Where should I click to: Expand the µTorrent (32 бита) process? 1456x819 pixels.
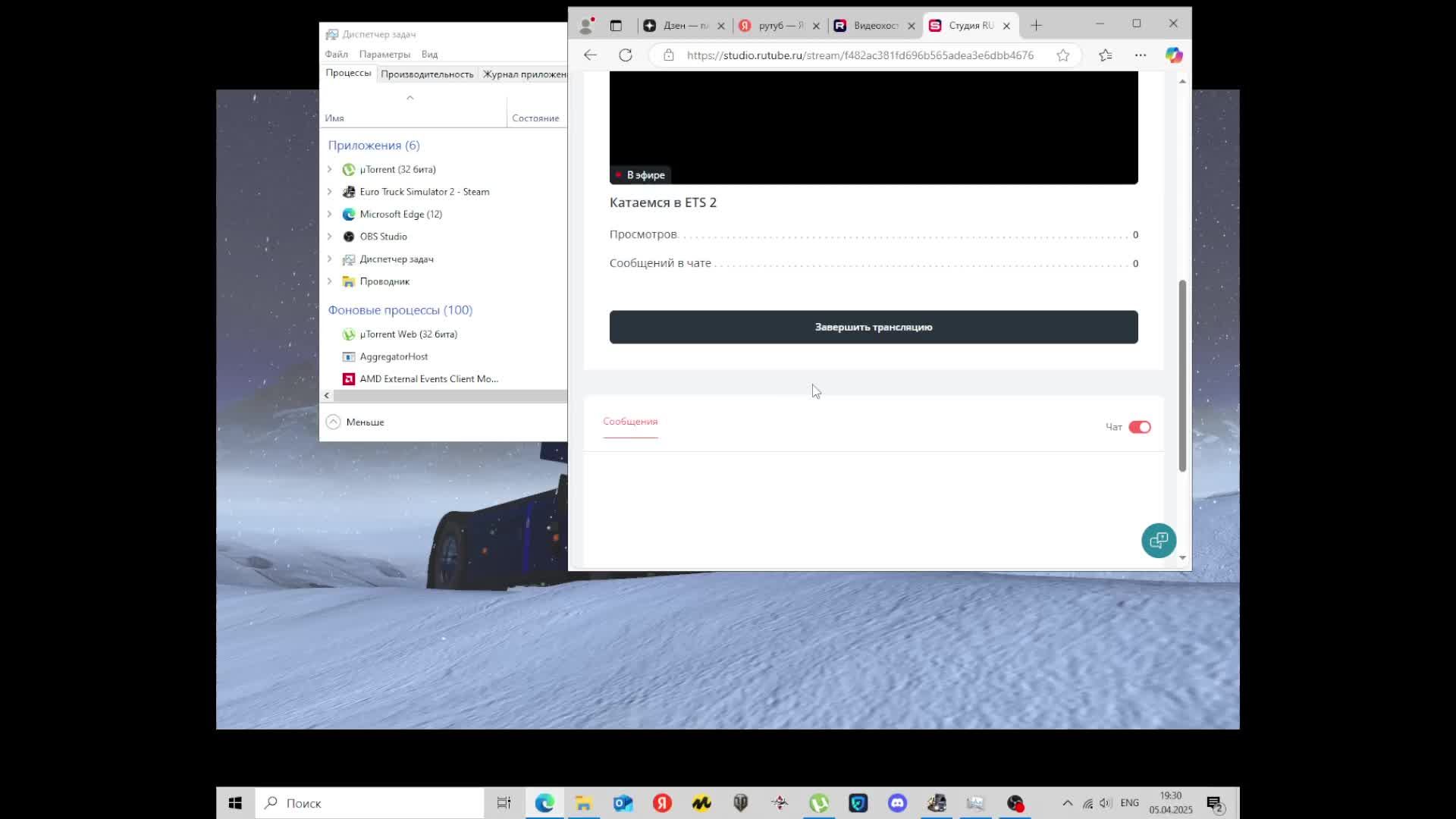[x=330, y=169]
